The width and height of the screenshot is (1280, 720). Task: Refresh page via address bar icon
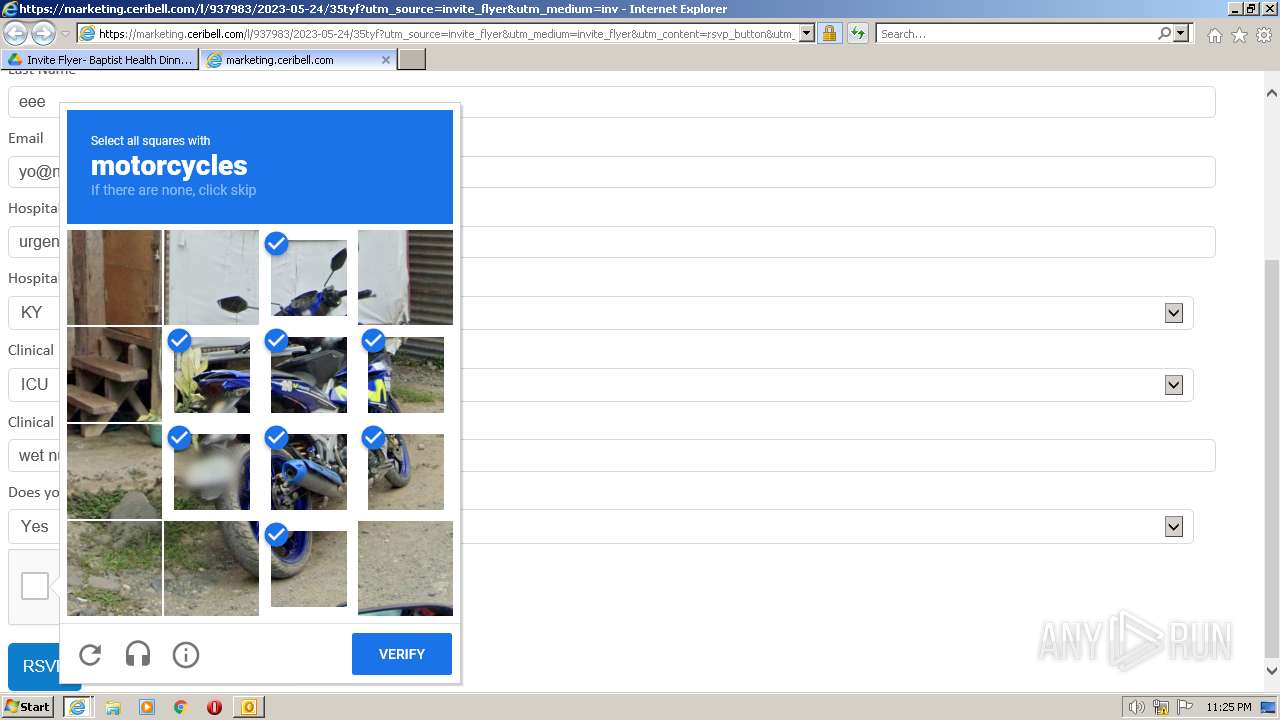858,33
